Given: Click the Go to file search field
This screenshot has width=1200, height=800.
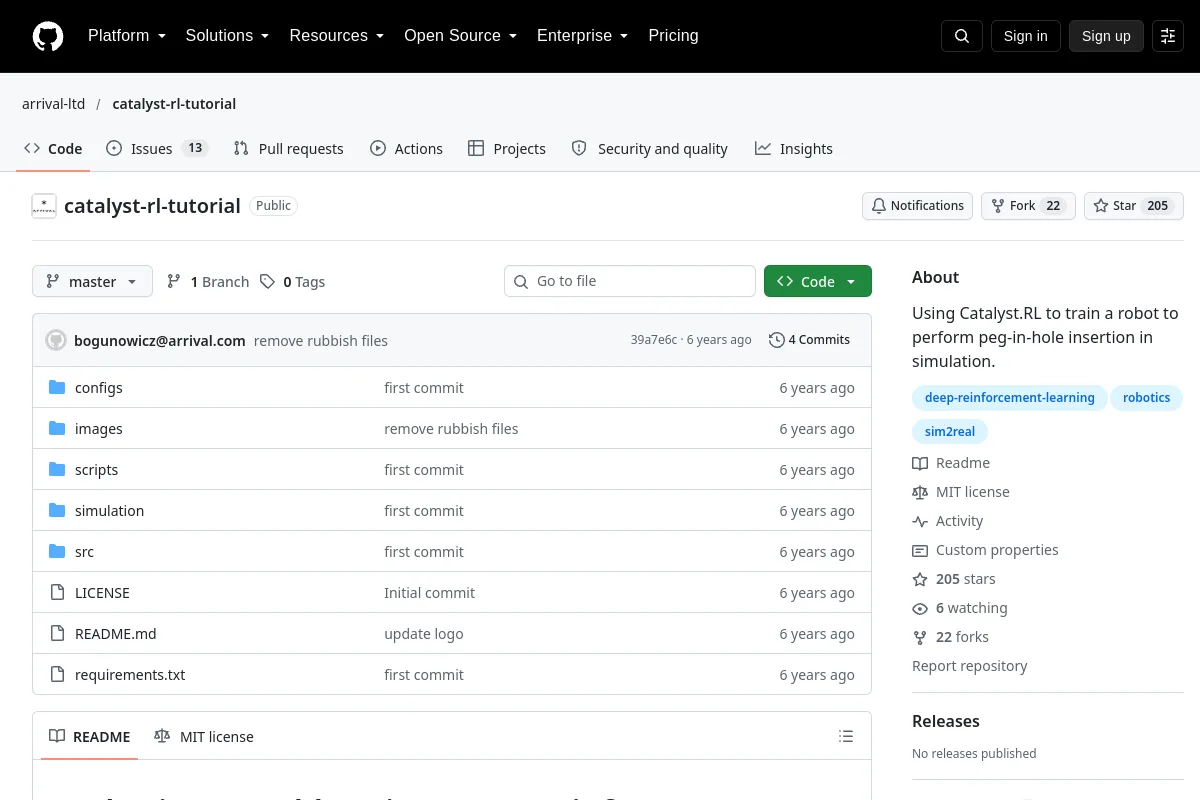Looking at the screenshot, I should point(630,281).
